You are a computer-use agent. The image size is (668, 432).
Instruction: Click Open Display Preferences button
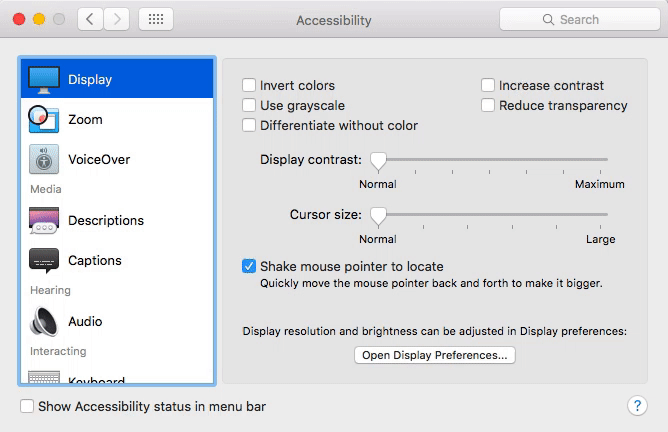click(x=435, y=355)
